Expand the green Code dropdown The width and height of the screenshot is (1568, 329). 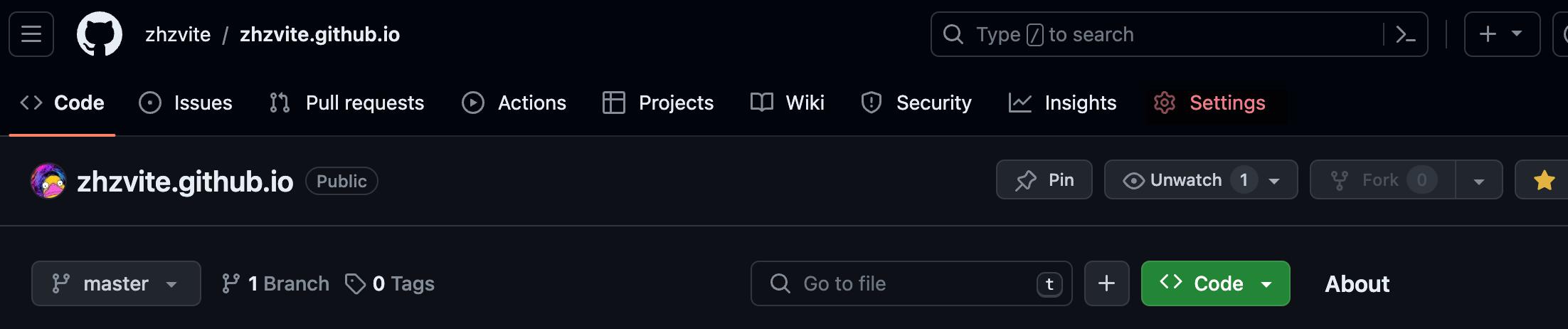click(1215, 283)
